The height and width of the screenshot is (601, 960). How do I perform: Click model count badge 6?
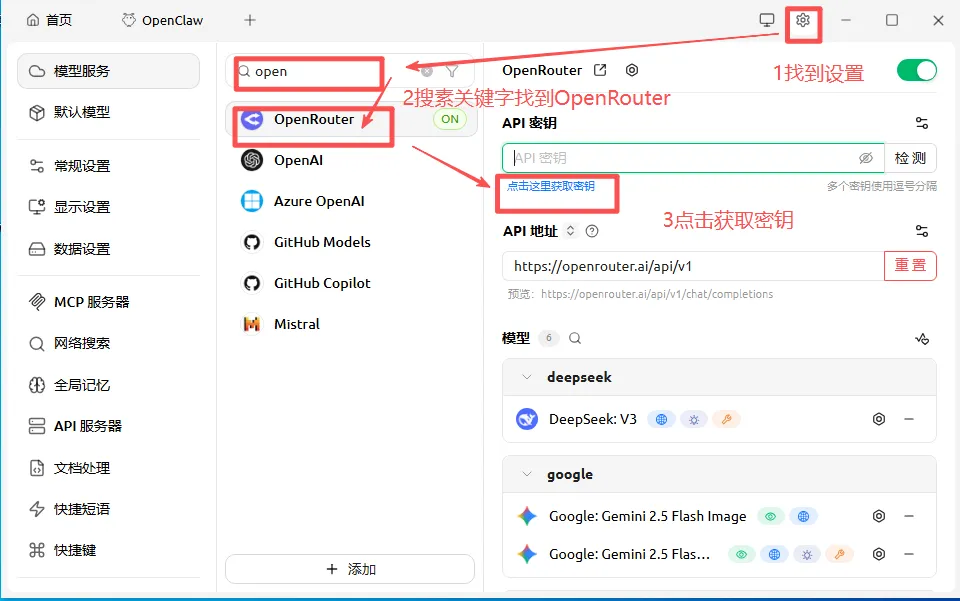(549, 338)
